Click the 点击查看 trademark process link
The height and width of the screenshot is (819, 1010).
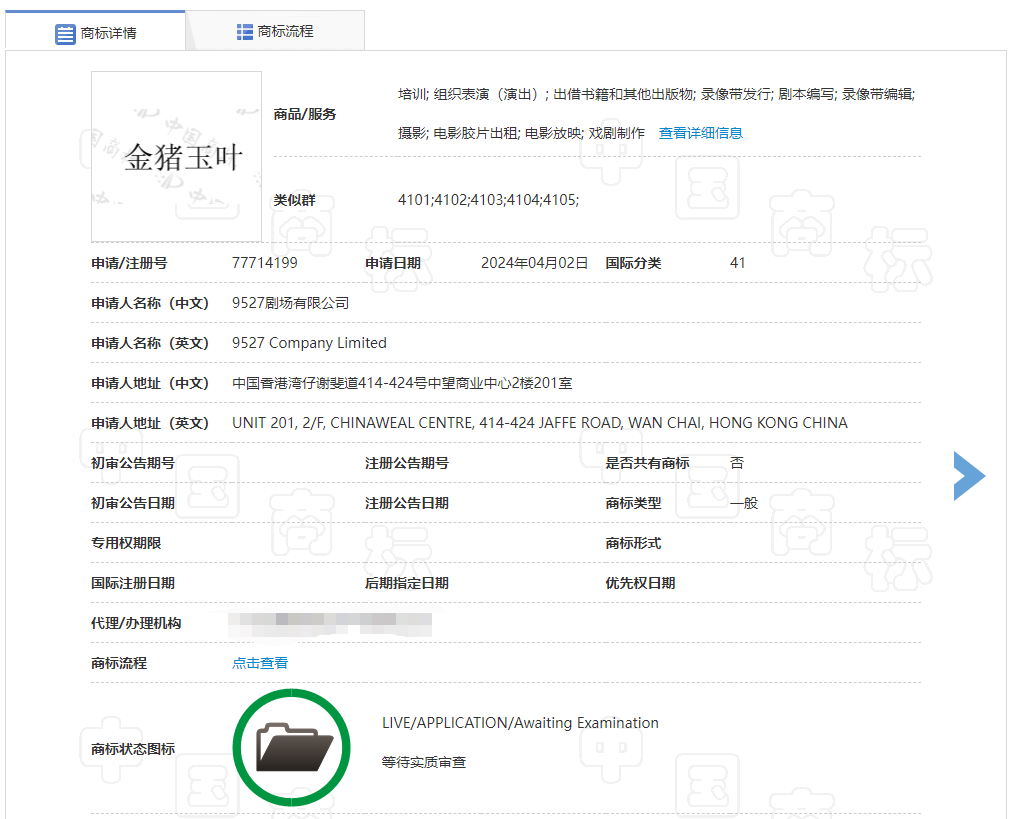(260, 662)
